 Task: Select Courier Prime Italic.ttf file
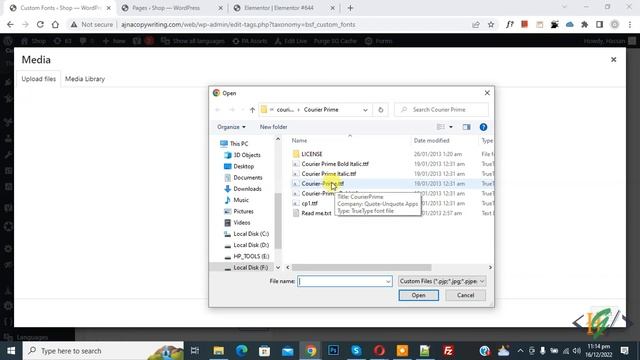coord(329,173)
